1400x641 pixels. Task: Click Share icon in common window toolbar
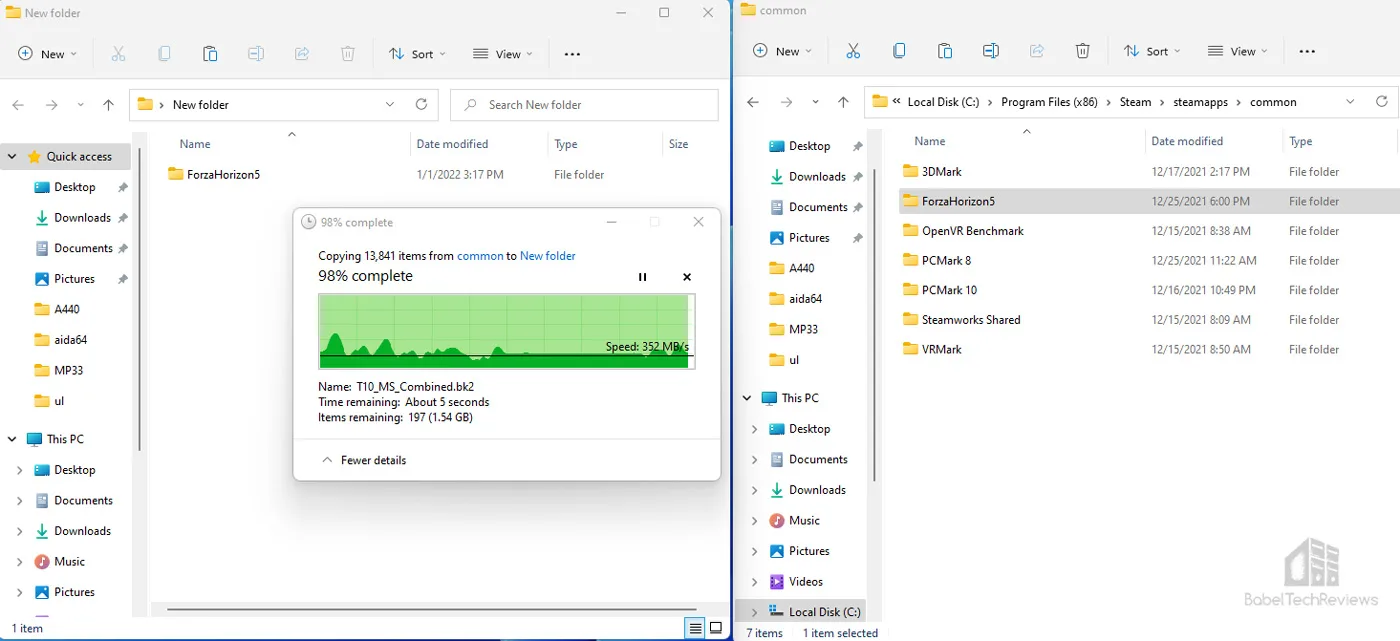coord(1037,51)
